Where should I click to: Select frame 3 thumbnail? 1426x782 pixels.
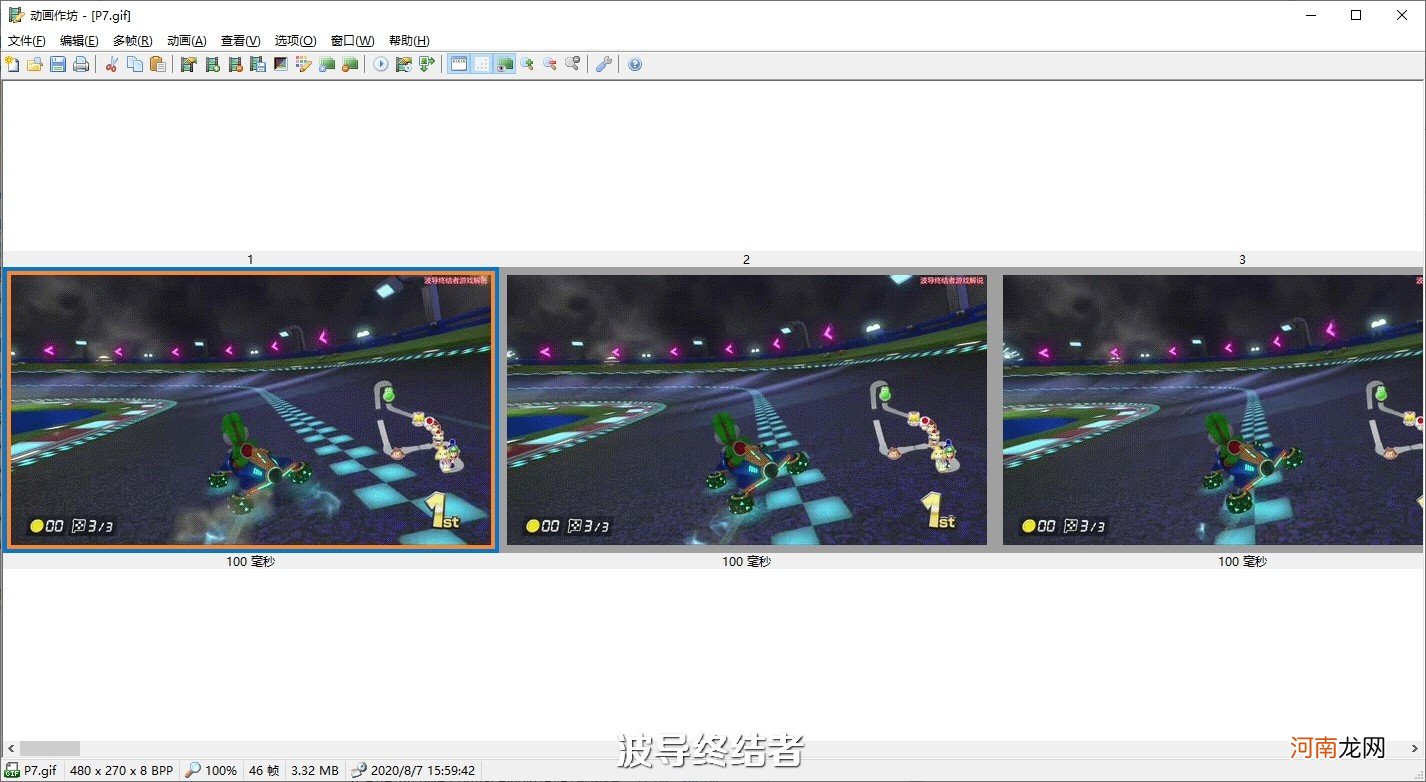pyautogui.click(x=1213, y=409)
